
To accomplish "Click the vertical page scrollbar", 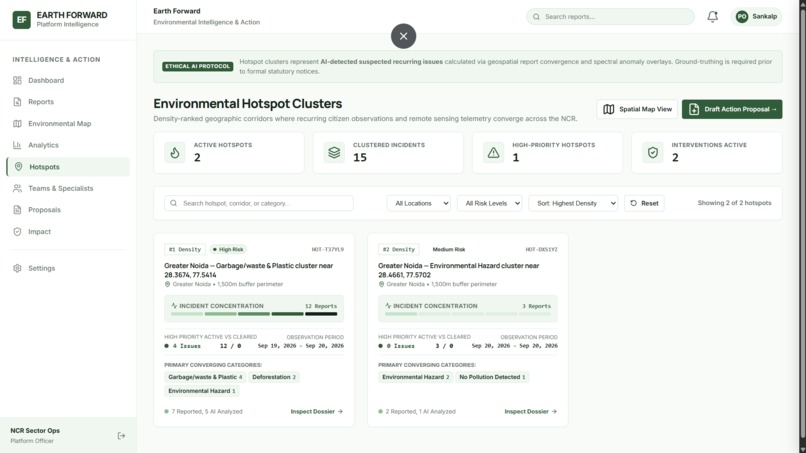I will click(x=802, y=226).
